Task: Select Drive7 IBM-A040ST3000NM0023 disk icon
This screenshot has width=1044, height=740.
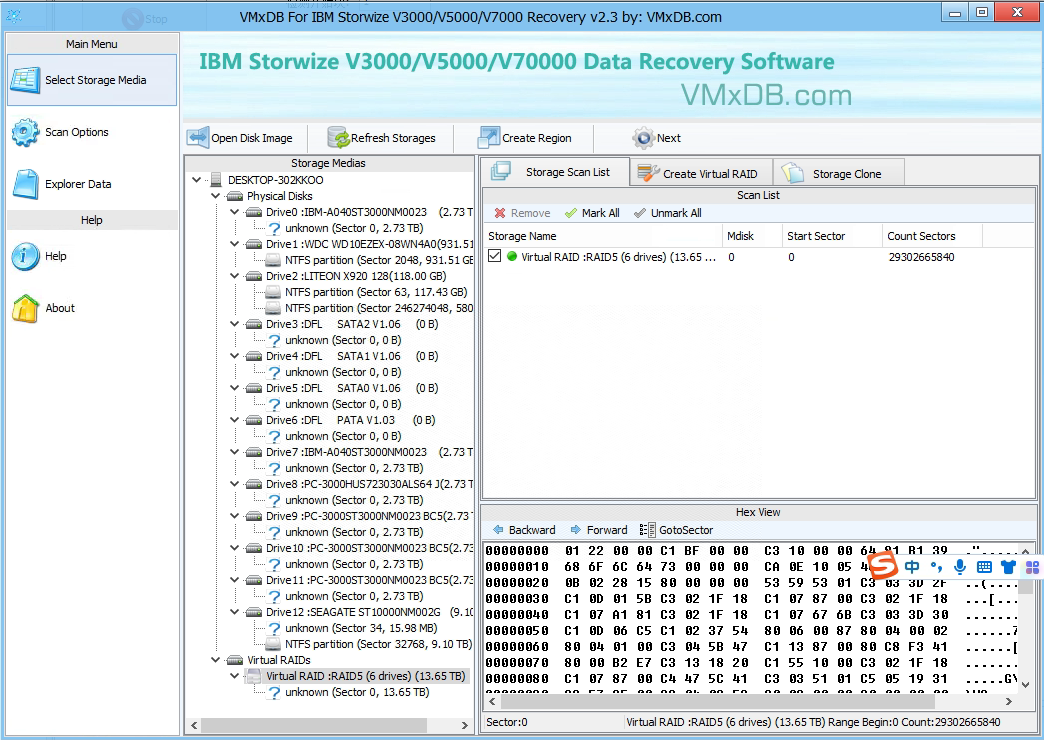Action: (x=254, y=452)
